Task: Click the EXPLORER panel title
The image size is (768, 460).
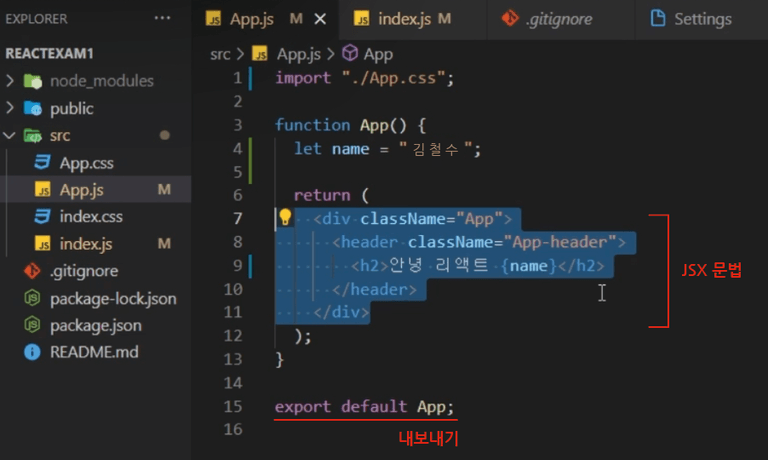Action: 36,19
